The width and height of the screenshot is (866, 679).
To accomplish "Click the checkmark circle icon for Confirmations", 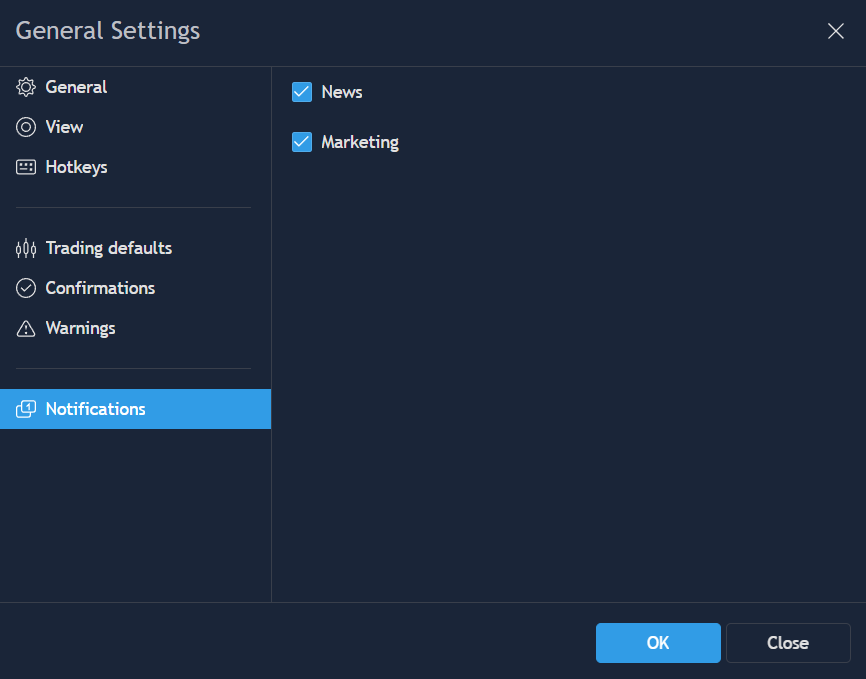I will (26, 288).
